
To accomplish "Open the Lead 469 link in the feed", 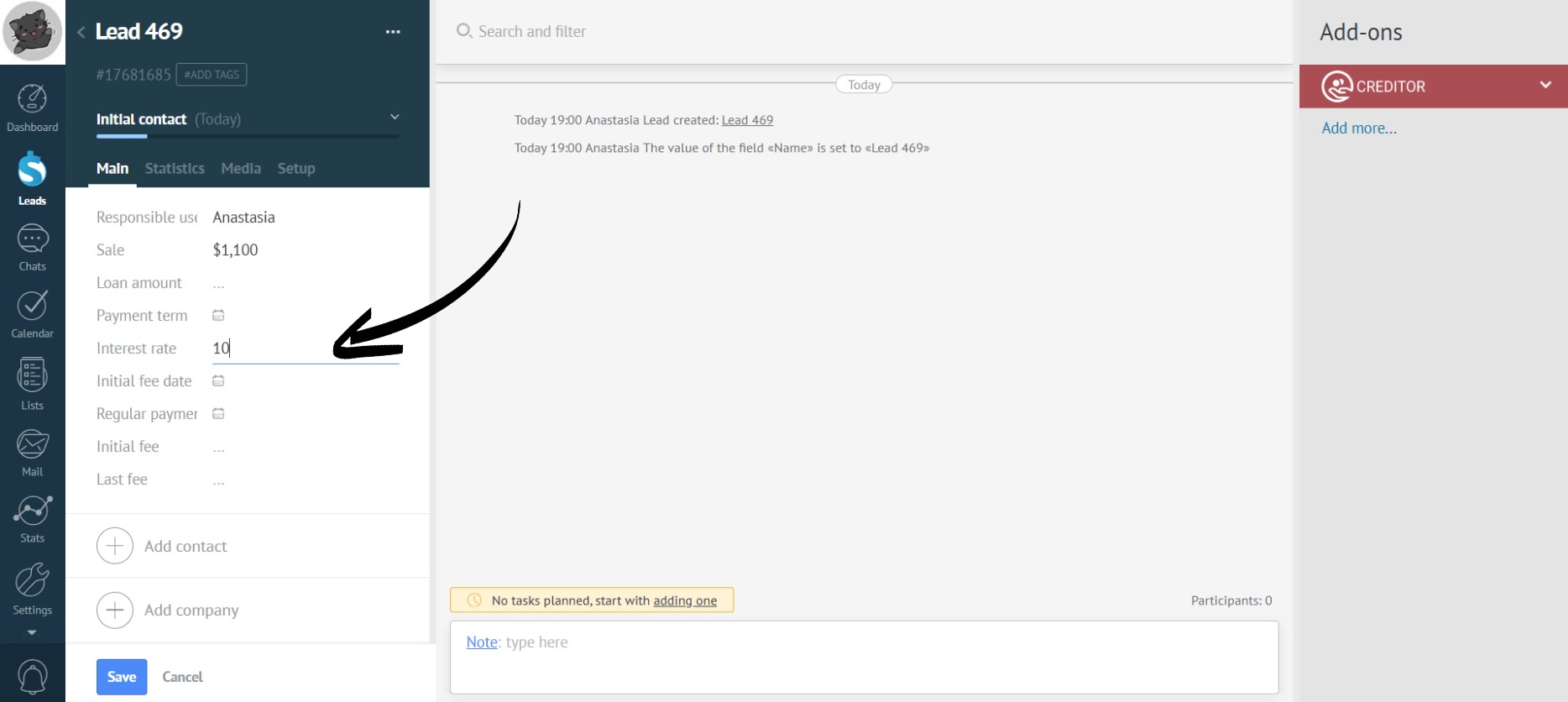I will tap(747, 120).
